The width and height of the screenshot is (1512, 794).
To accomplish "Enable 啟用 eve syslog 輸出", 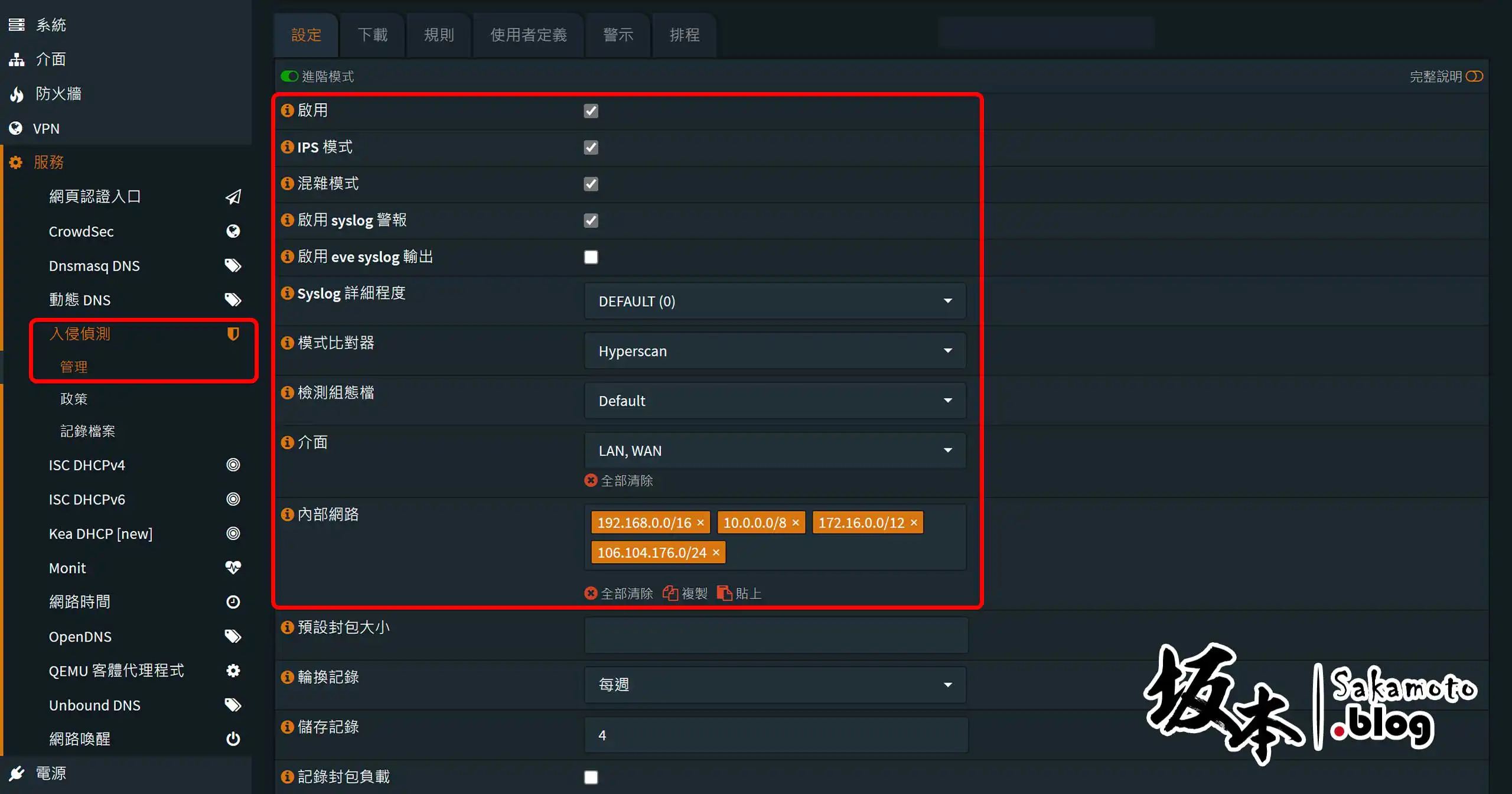I will pos(591,256).
